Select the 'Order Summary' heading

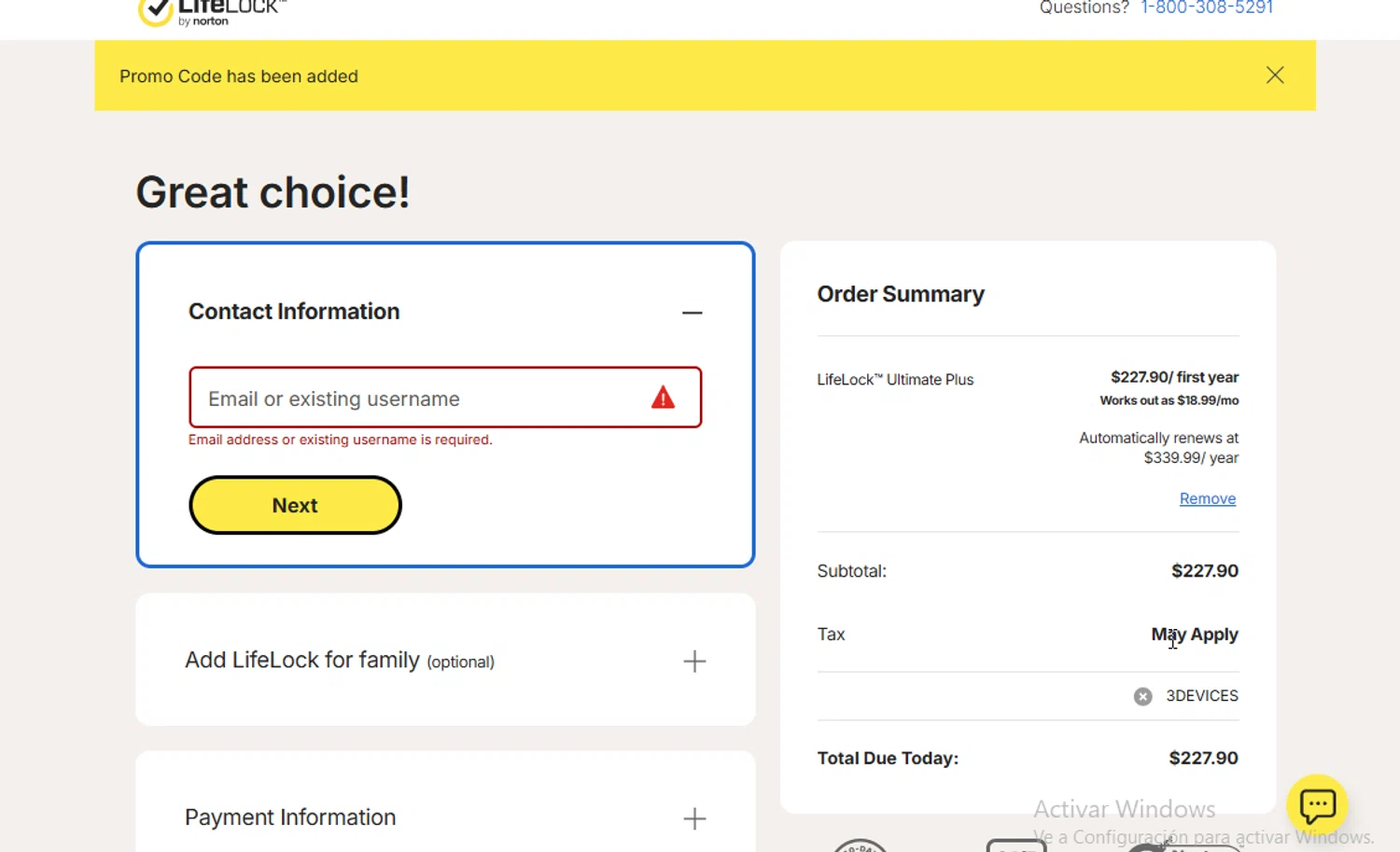901,294
